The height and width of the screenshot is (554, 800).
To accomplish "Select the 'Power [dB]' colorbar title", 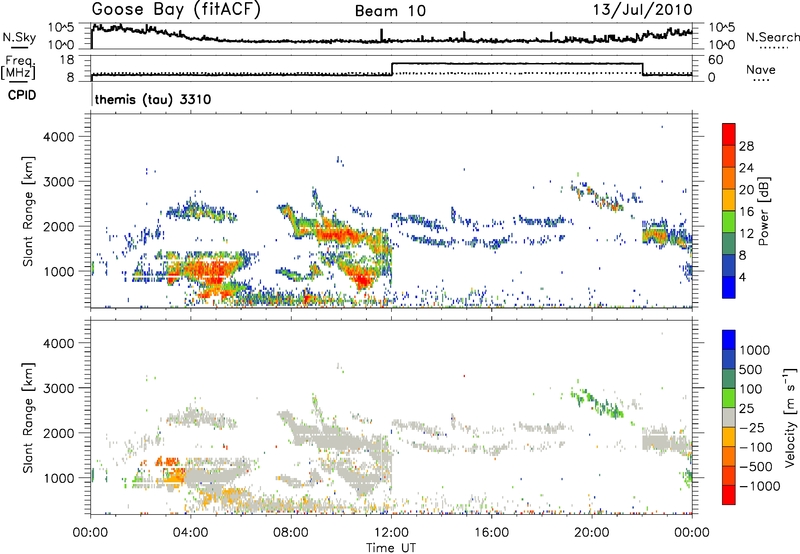I will pos(764,211).
